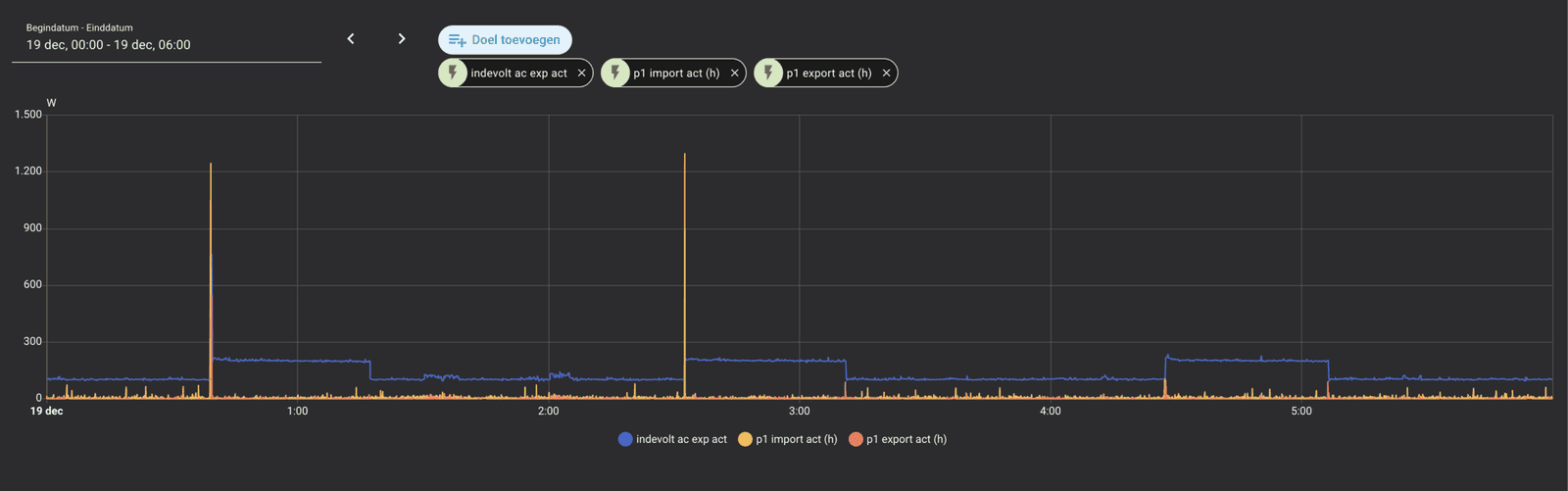Image resolution: width=1568 pixels, height=491 pixels.
Task: Toggle indevolt ac exp act legend series
Action: pyautogui.click(x=681, y=439)
